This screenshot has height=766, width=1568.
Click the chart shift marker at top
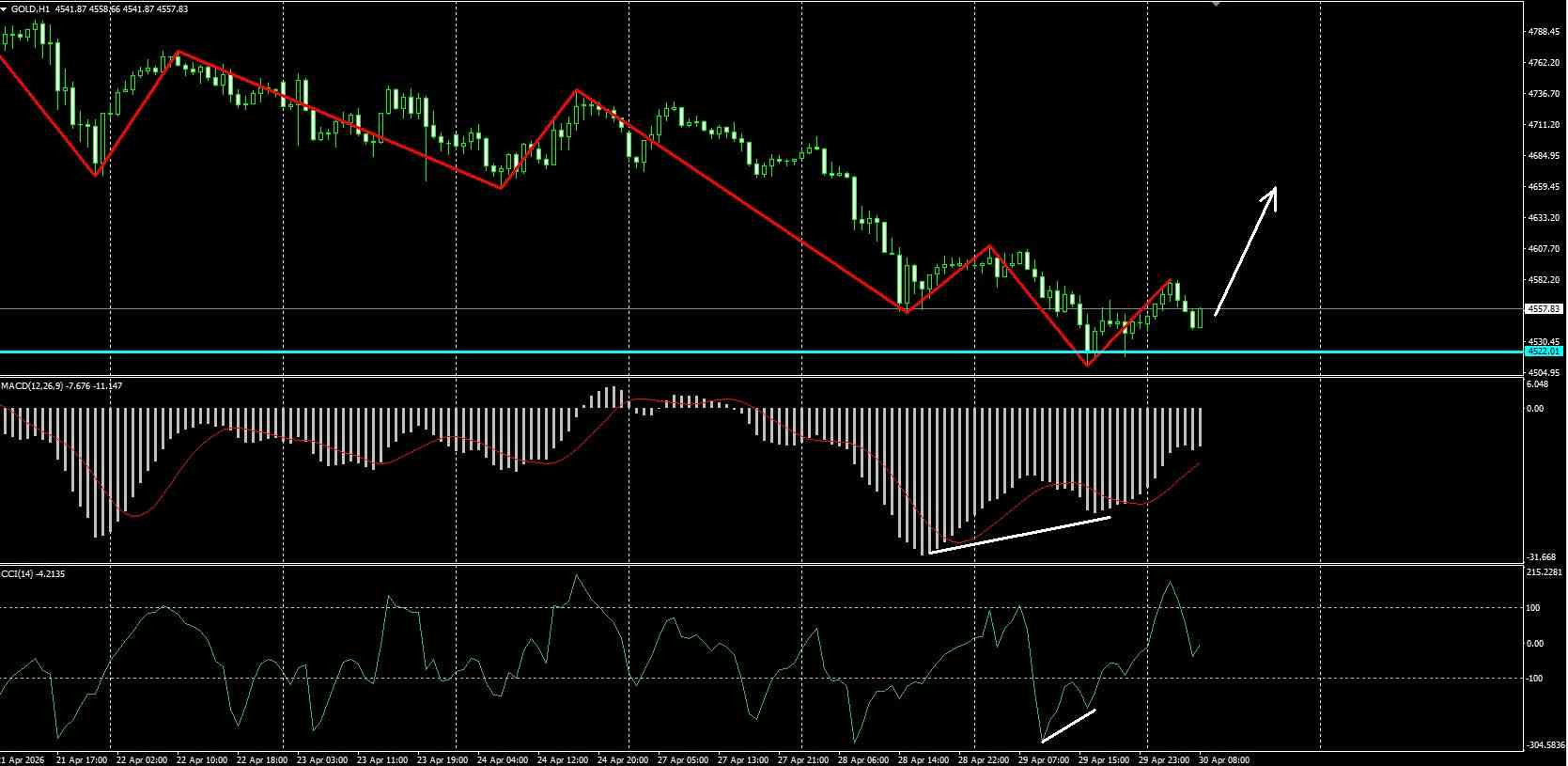1217,4
